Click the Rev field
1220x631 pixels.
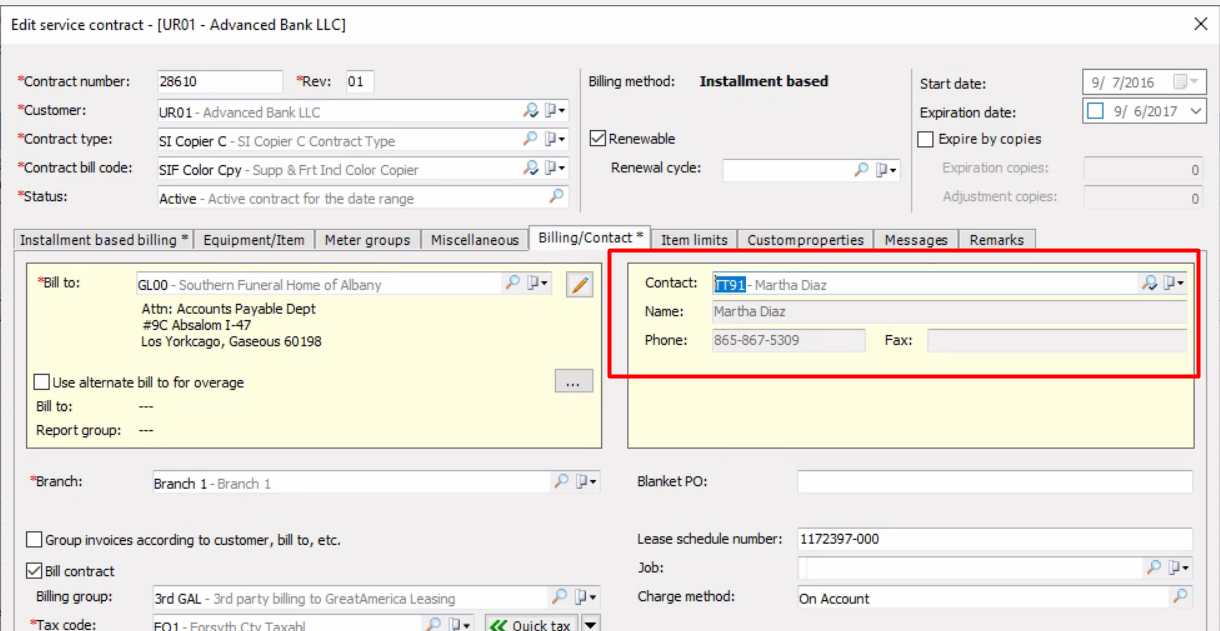coord(360,82)
